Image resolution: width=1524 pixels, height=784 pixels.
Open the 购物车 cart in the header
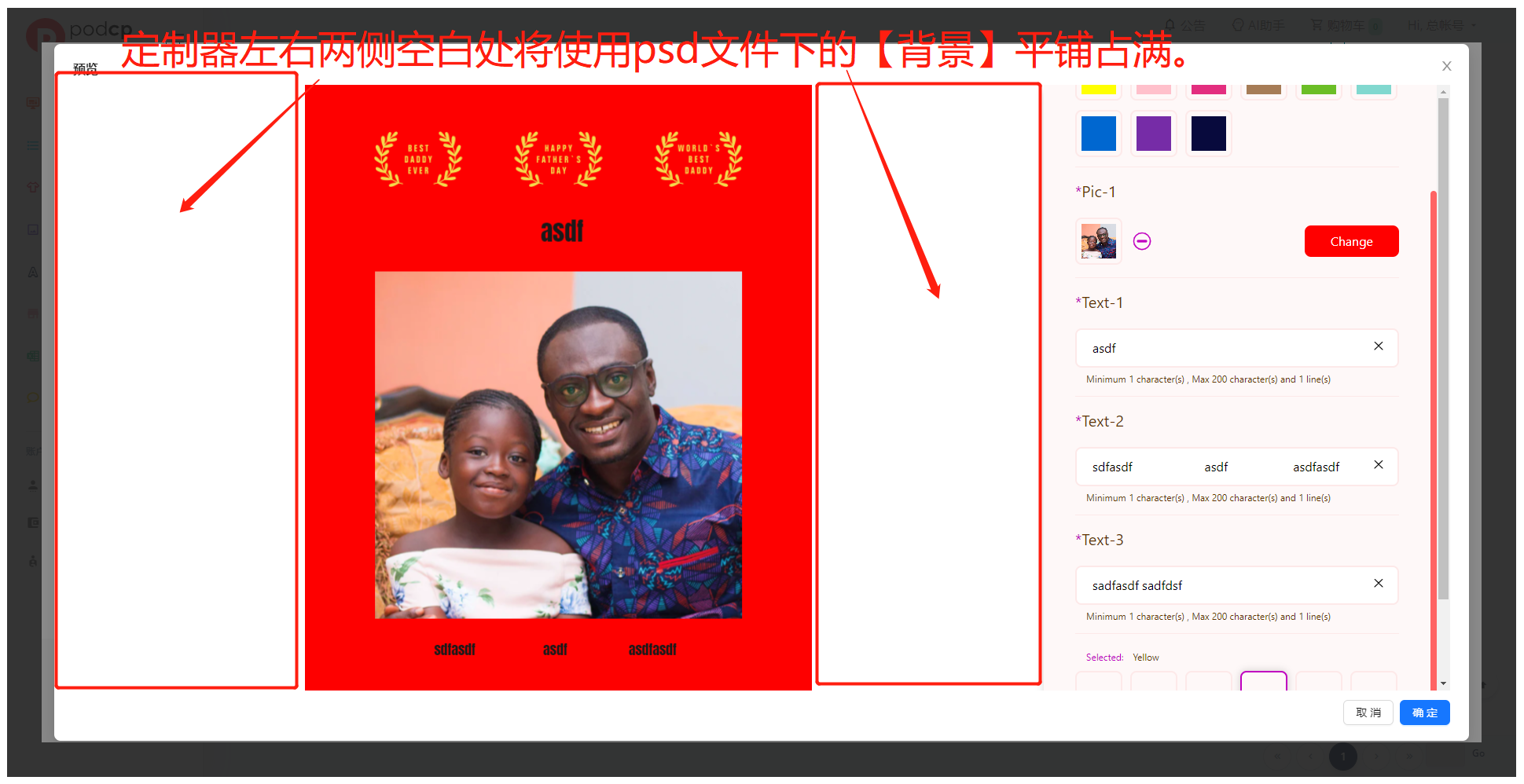click(x=1346, y=25)
